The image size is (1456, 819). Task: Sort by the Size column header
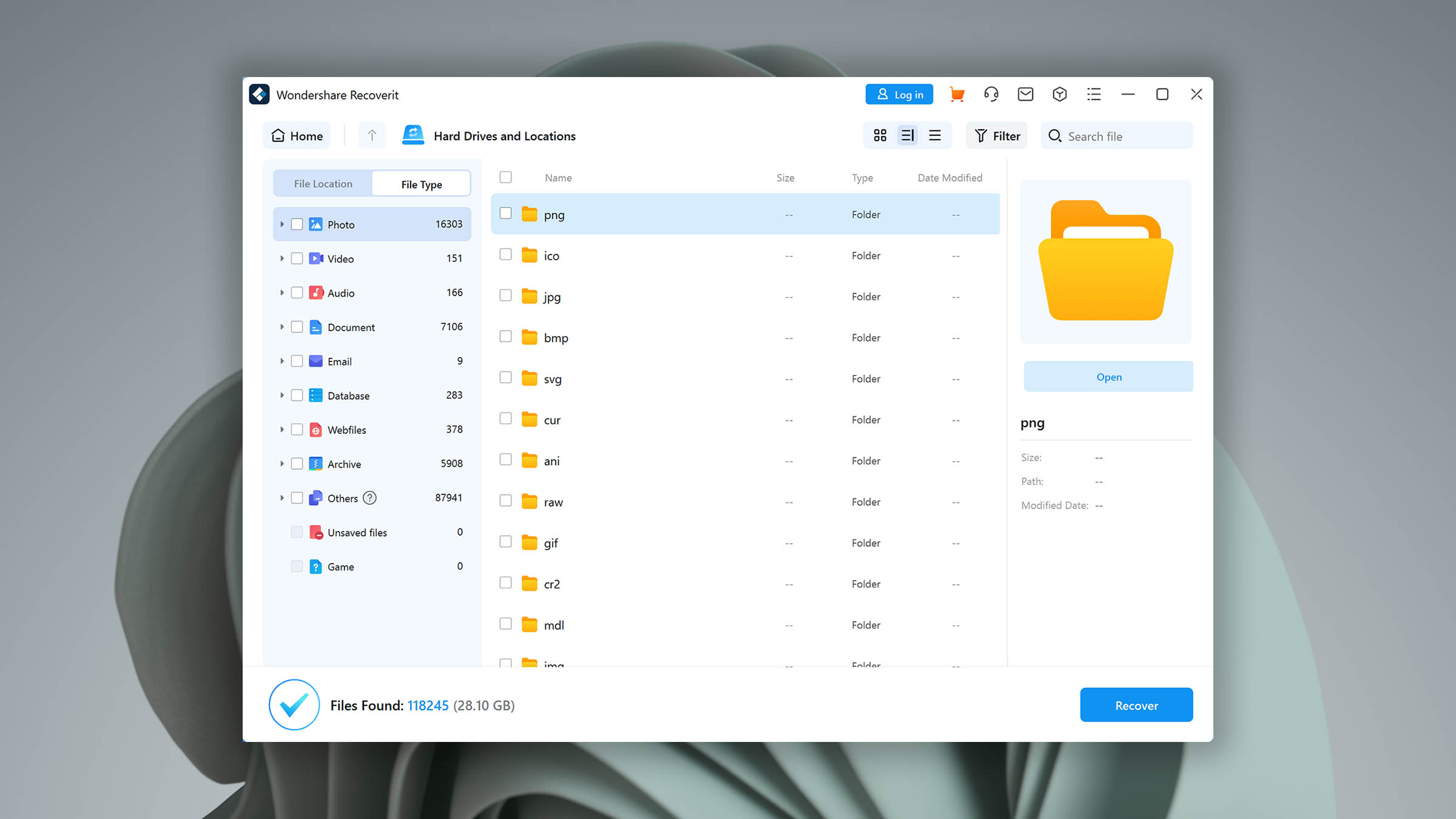(785, 178)
